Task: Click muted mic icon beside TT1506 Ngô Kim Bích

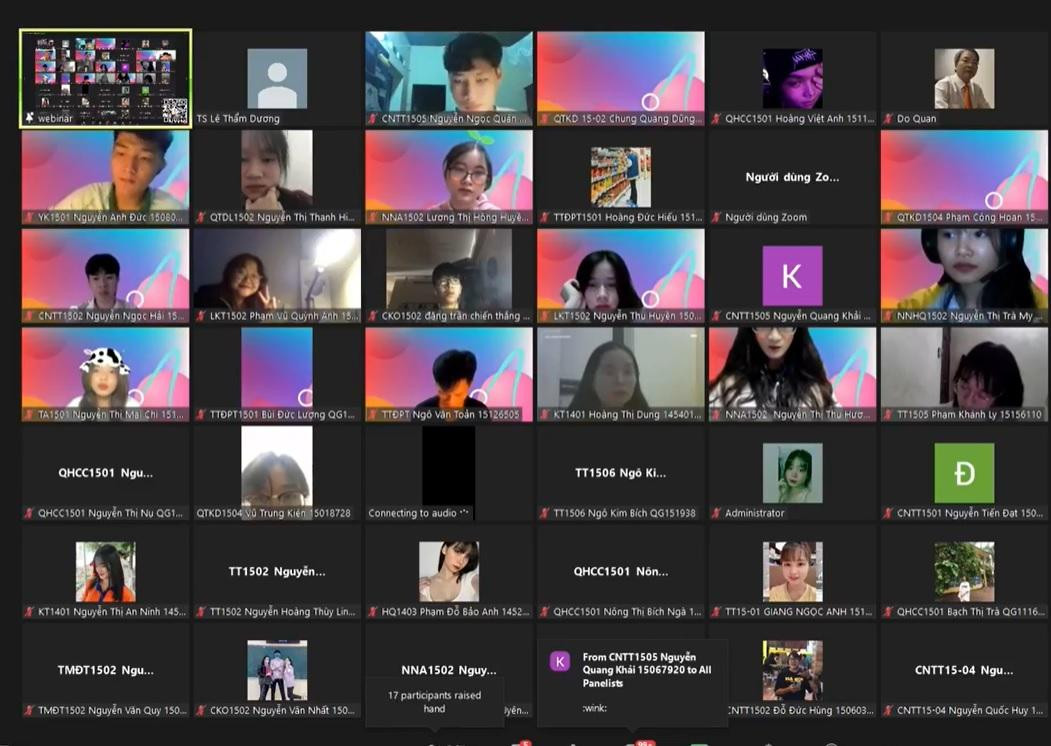Action: click(543, 513)
